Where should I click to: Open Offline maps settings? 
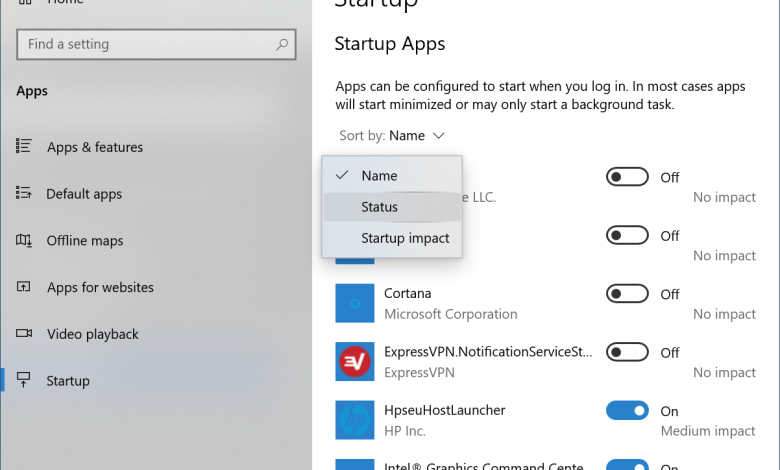85,241
